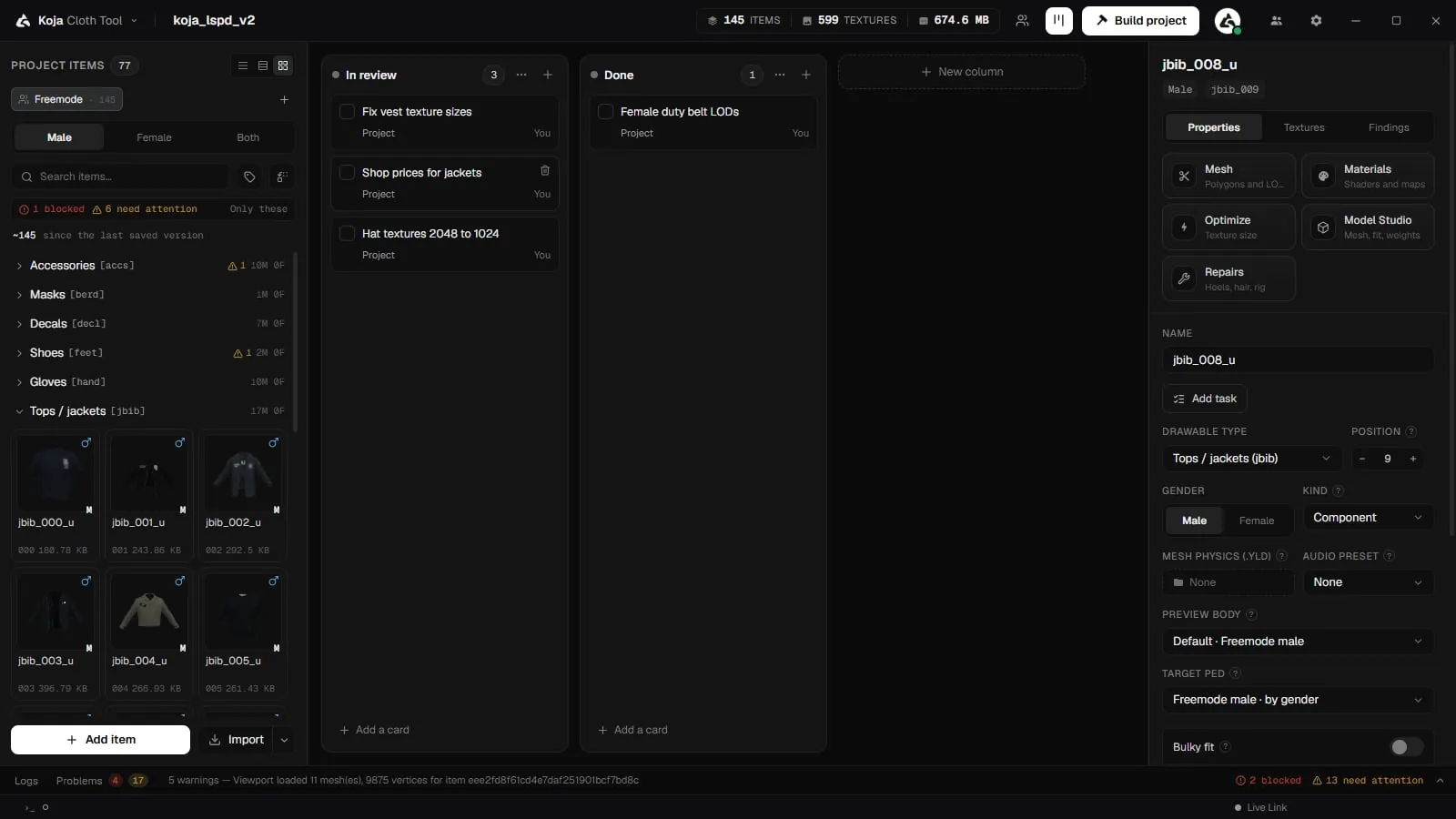The image size is (1456, 819).
Task: Delete the Shop prices for jackets card
Action: click(545, 171)
